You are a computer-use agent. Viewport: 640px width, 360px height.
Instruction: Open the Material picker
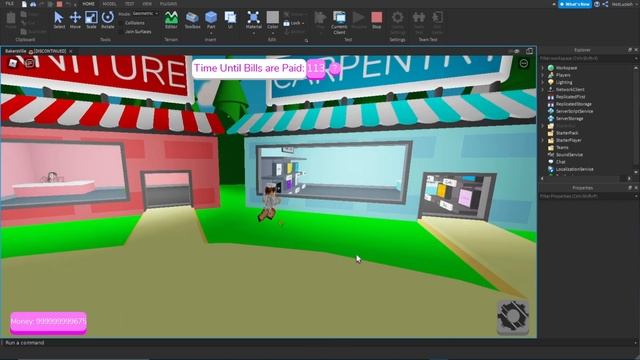[253, 20]
